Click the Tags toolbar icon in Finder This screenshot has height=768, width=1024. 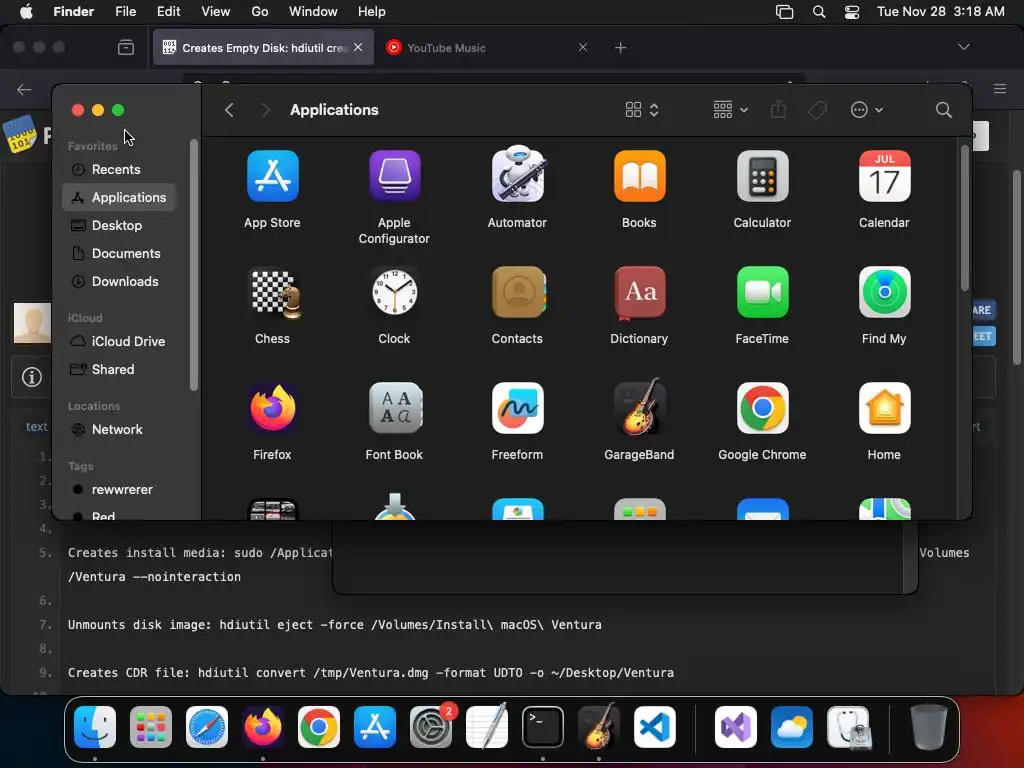pyautogui.click(x=817, y=110)
